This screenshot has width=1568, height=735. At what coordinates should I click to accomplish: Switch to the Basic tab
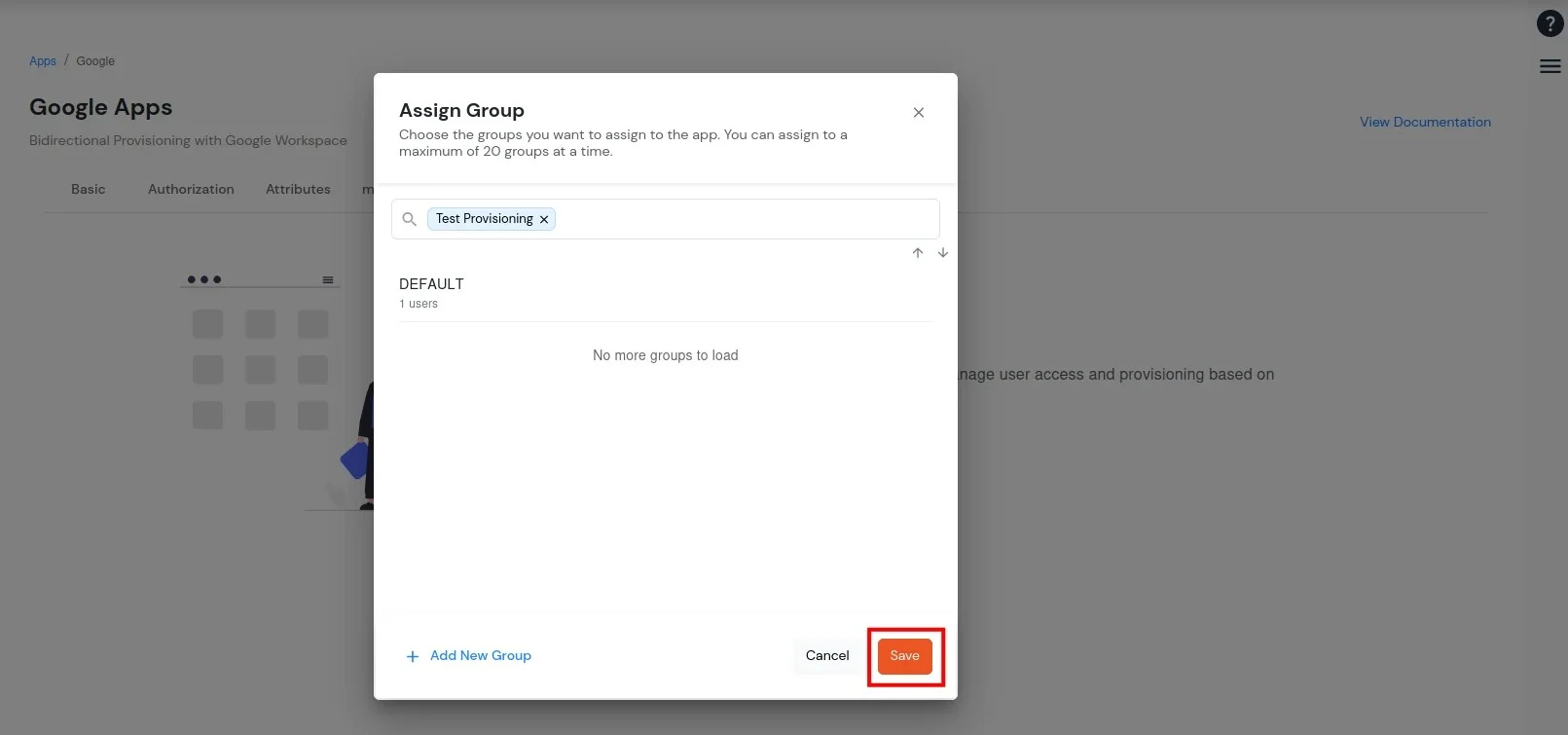pyautogui.click(x=89, y=189)
